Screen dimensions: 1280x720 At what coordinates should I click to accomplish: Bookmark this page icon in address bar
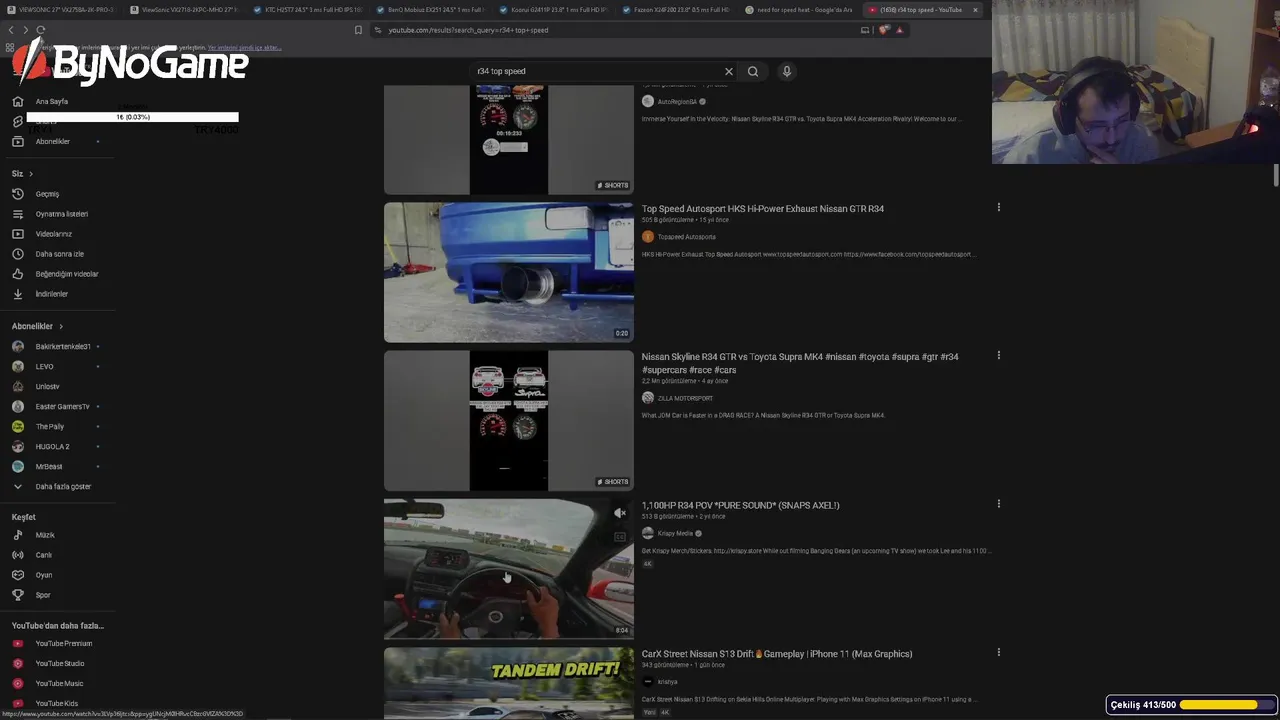pyautogui.click(x=358, y=30)
